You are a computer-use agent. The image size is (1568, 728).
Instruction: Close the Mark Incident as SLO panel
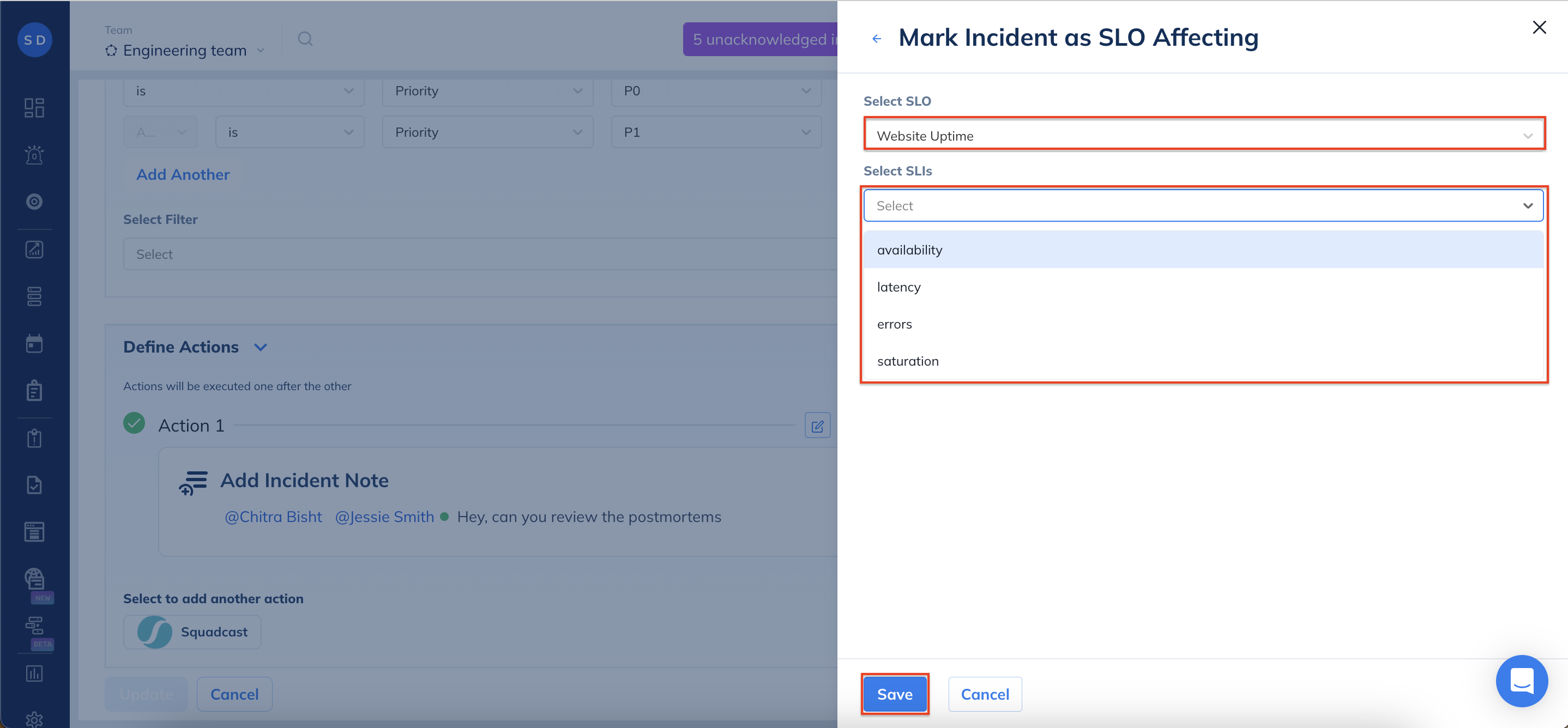pos(1539,27)
